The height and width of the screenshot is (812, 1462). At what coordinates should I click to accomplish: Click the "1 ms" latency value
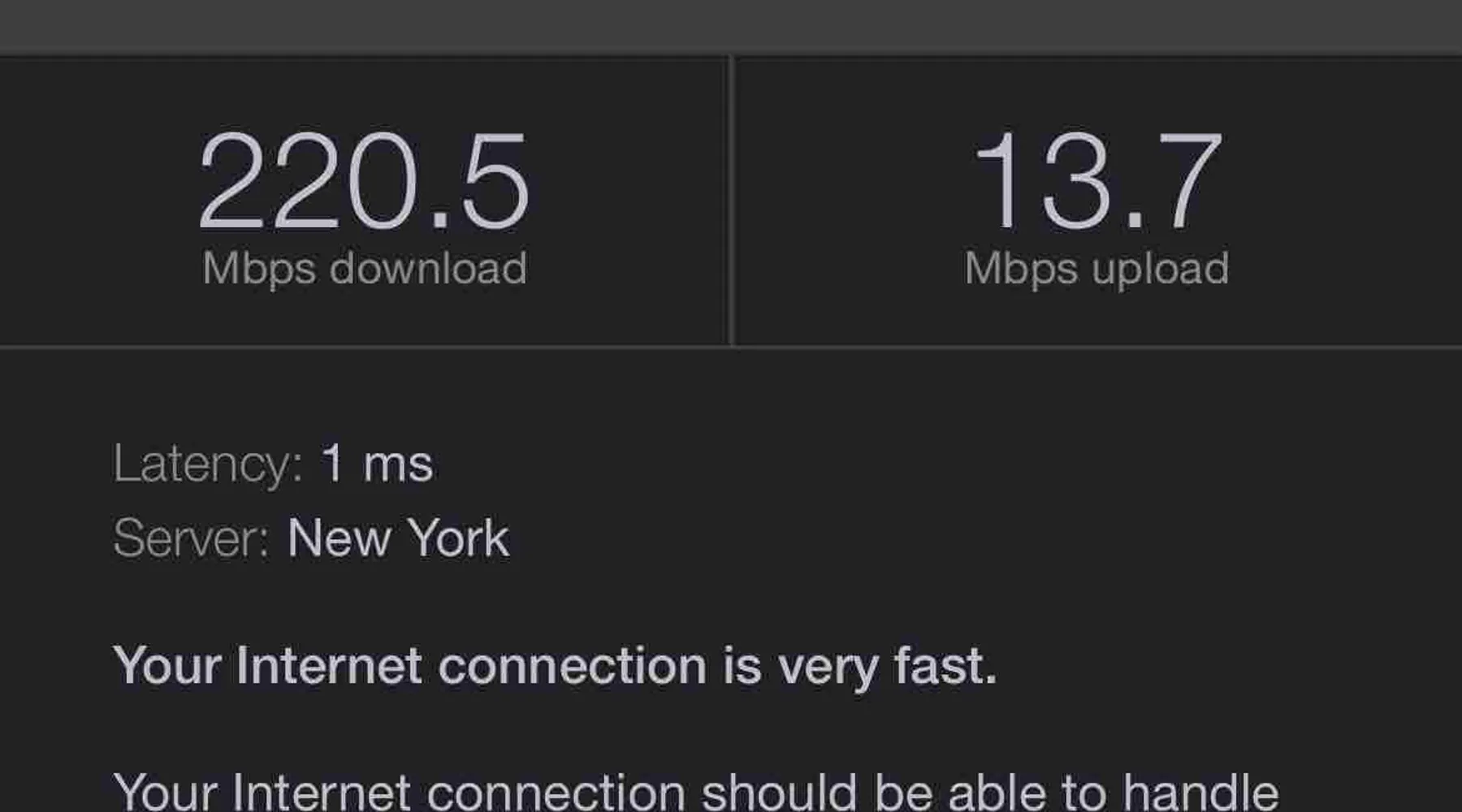377,464
